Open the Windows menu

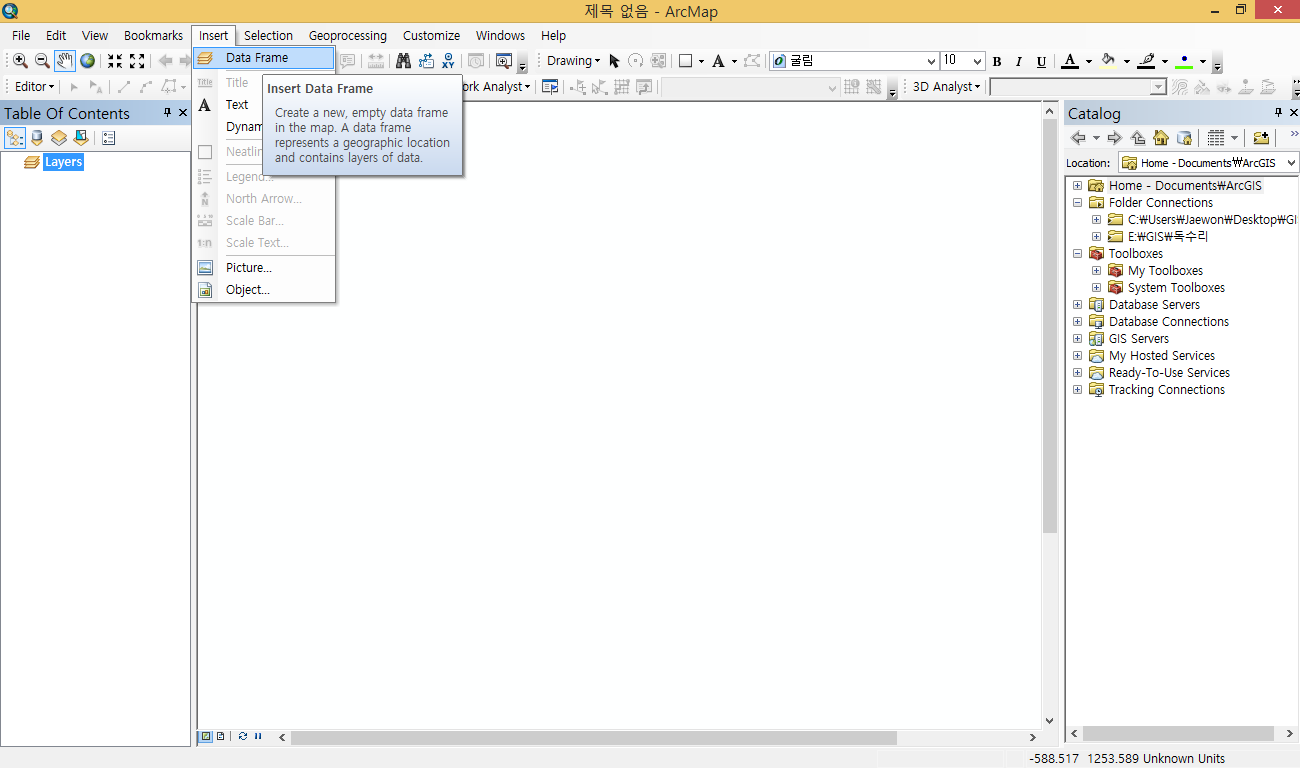click(500, 35)
